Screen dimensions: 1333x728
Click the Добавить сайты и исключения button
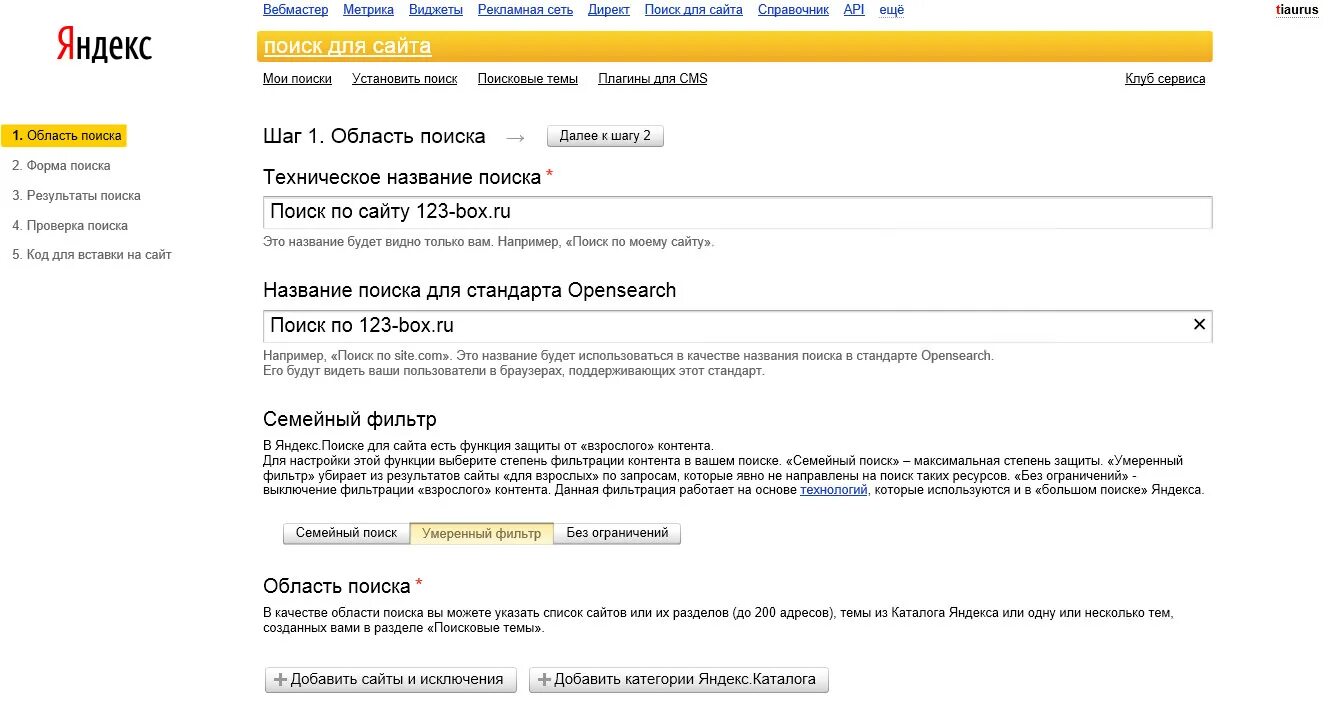(391, 680)
